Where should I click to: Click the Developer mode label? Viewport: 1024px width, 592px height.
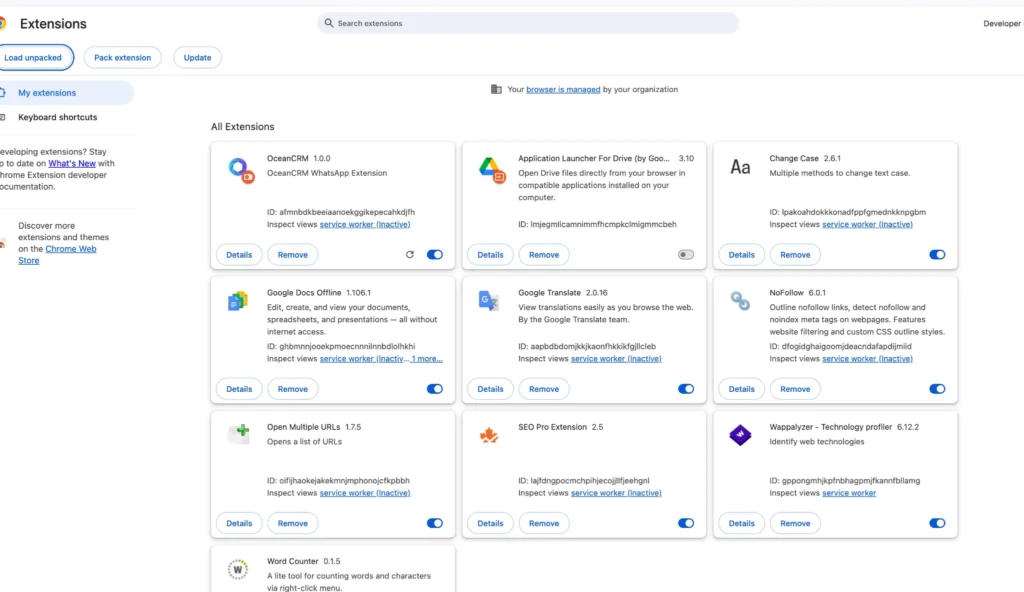click(x=1002, y=24)
